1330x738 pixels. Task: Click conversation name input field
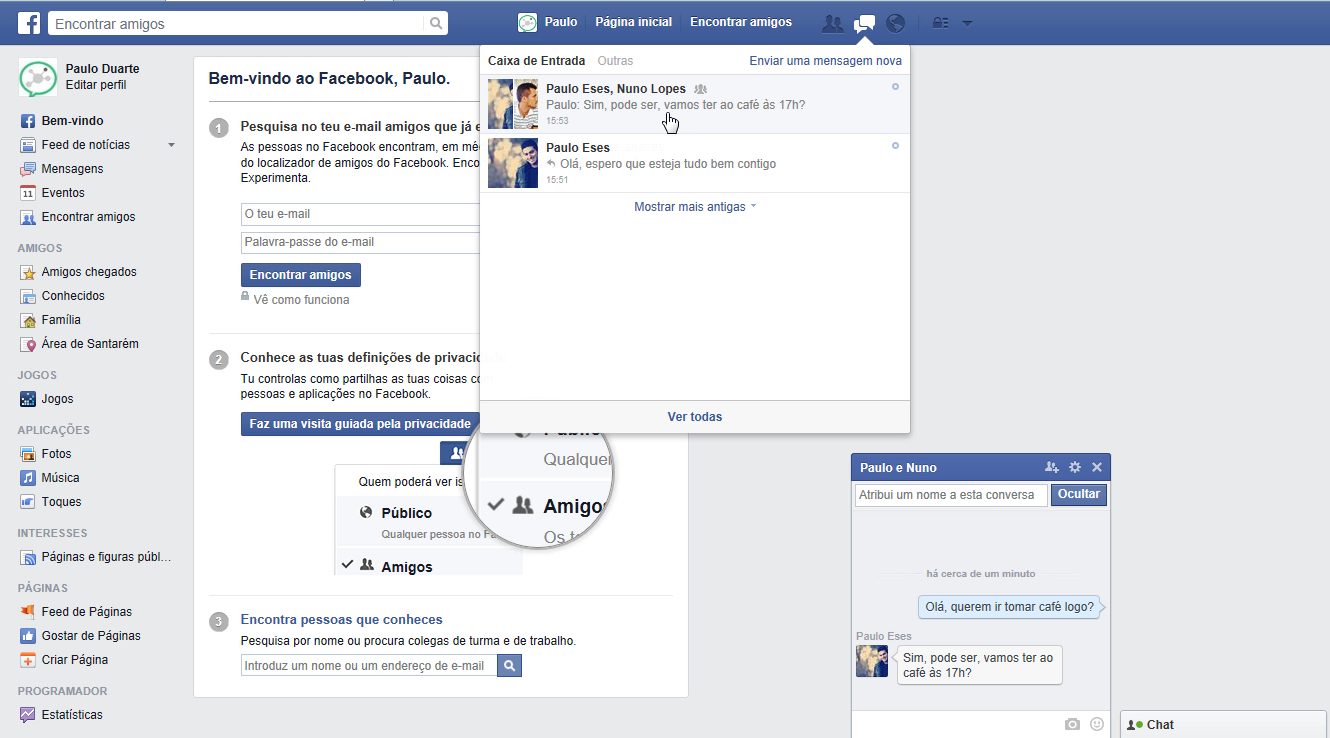coord(951,495)
